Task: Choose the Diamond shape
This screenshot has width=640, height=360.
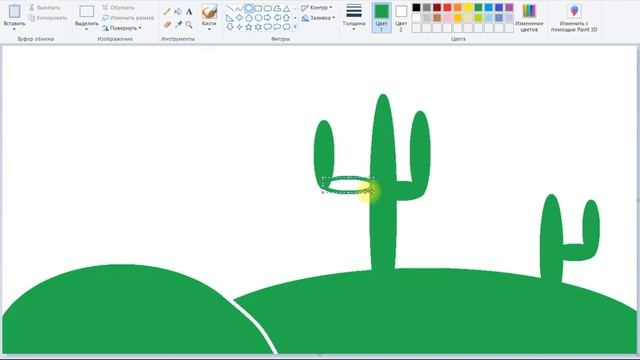Action: point(239,18)
